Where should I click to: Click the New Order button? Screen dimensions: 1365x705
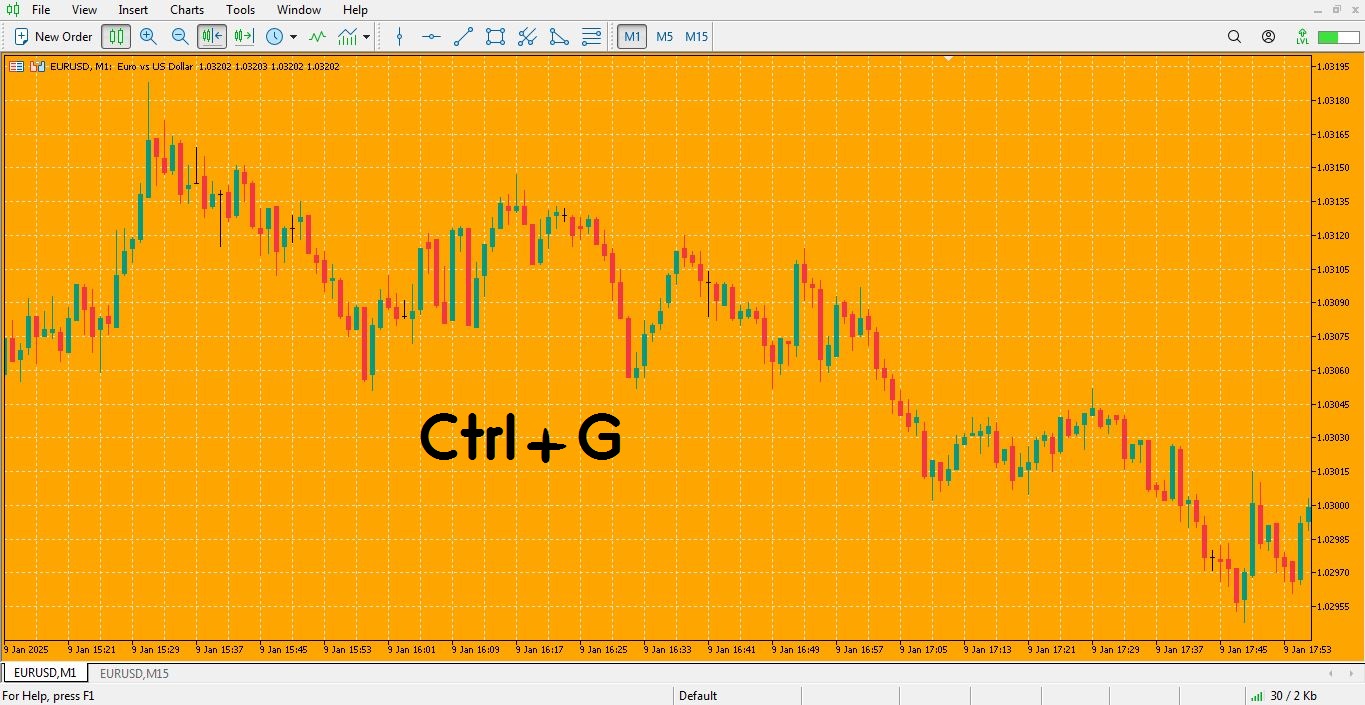54,37
